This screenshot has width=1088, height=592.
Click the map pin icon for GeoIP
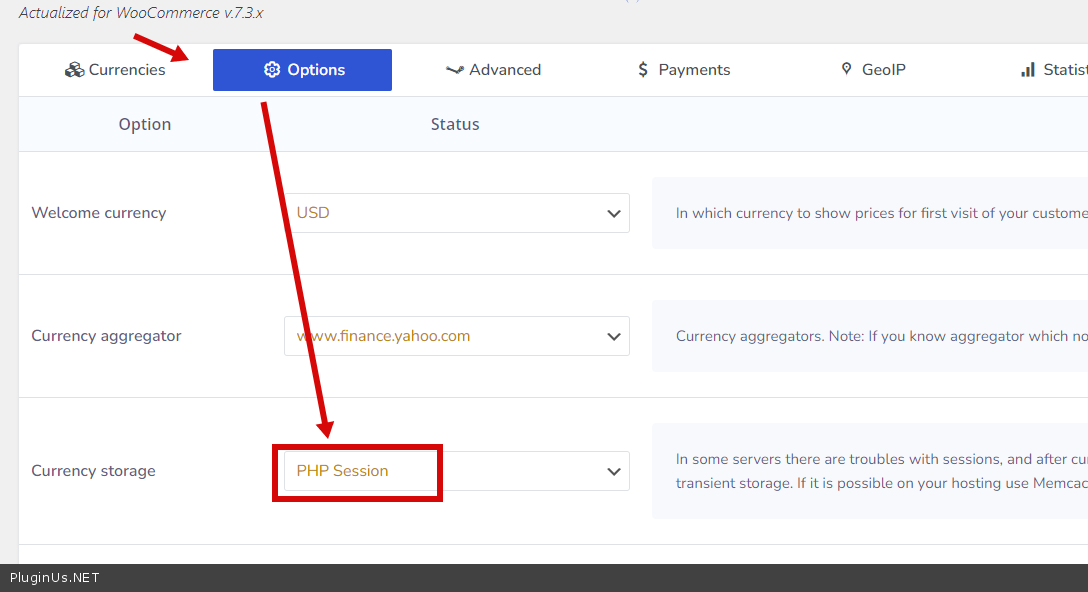point(847,70)
